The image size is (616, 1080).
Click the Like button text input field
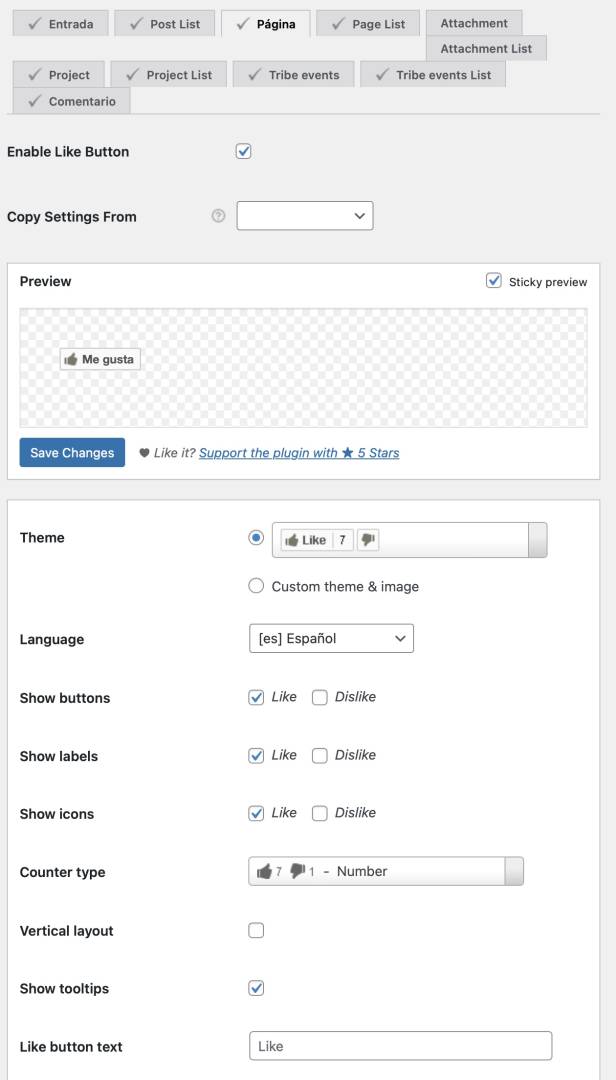tap(400, 1046)
